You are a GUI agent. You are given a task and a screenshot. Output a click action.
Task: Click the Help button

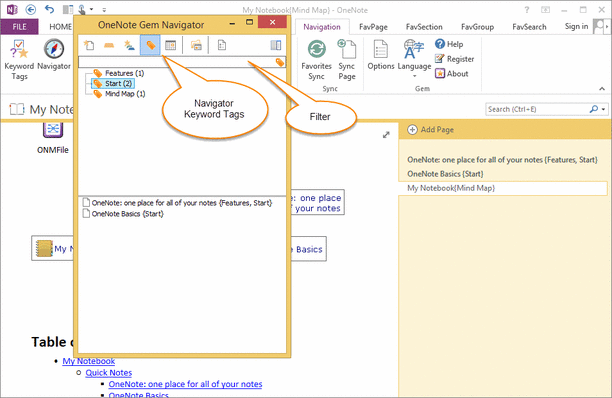click(x=449, y=44)
